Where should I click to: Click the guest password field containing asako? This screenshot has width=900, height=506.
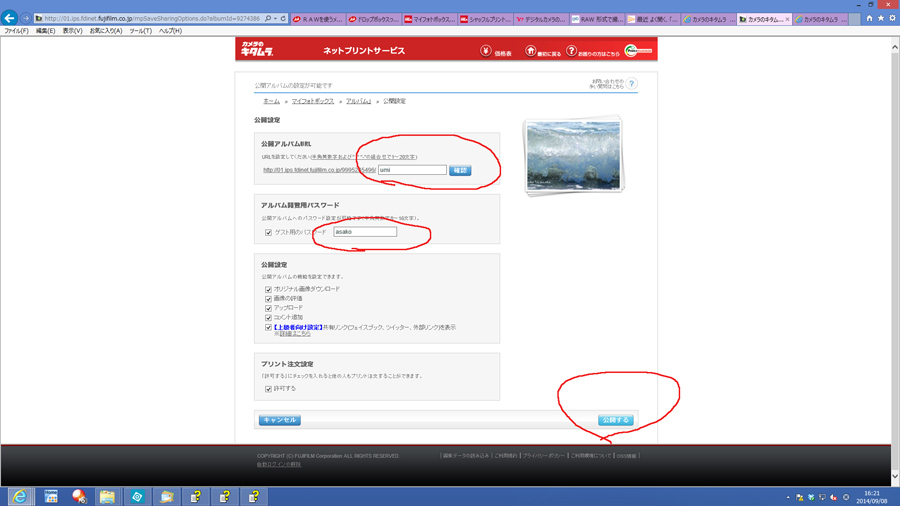(364, 232)
